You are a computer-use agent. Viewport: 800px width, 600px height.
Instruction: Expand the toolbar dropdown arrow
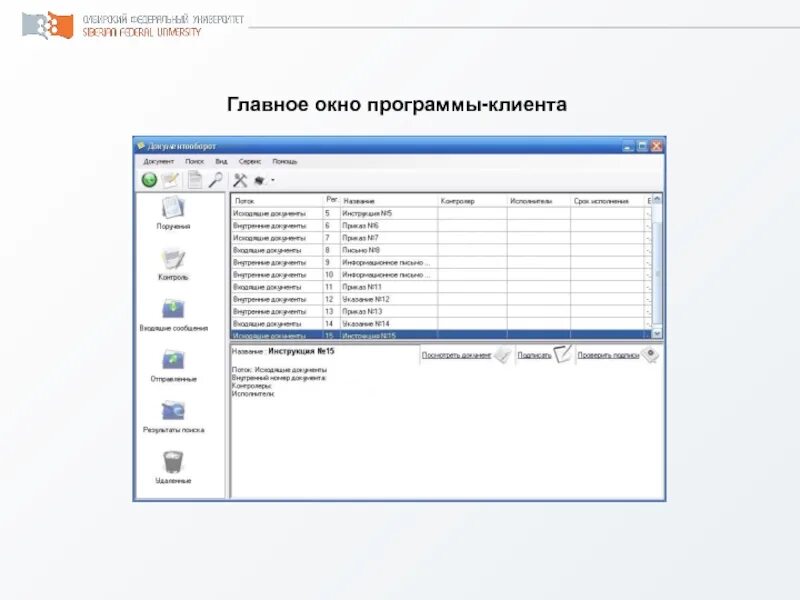tap(273, 180)
